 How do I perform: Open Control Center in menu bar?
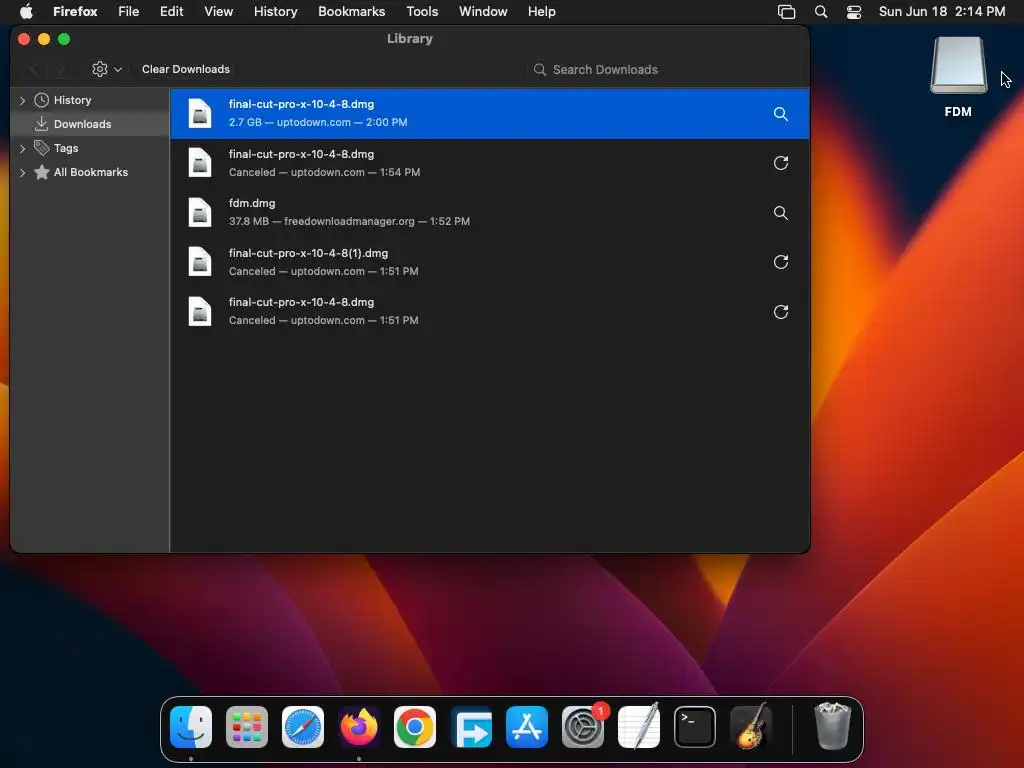click(854, 12)
